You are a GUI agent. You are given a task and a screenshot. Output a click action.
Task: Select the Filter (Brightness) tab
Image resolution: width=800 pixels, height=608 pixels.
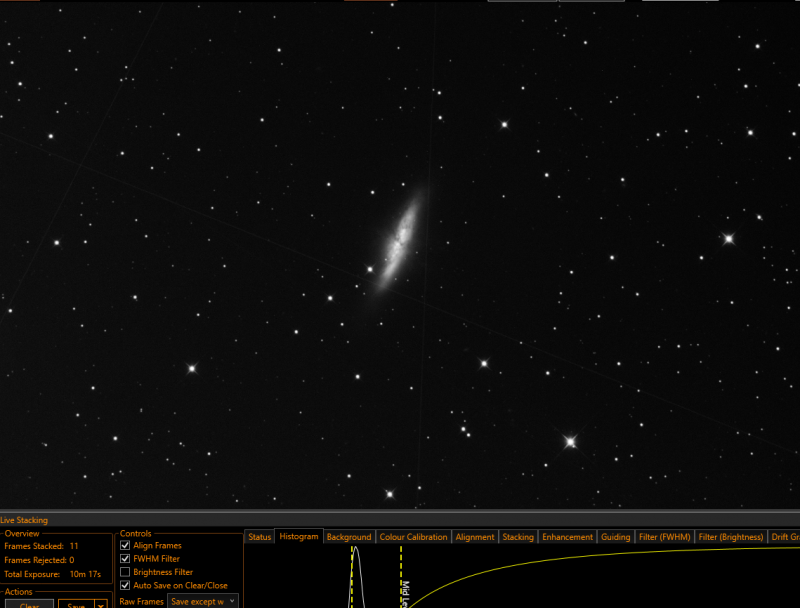(x=731, y=537)
